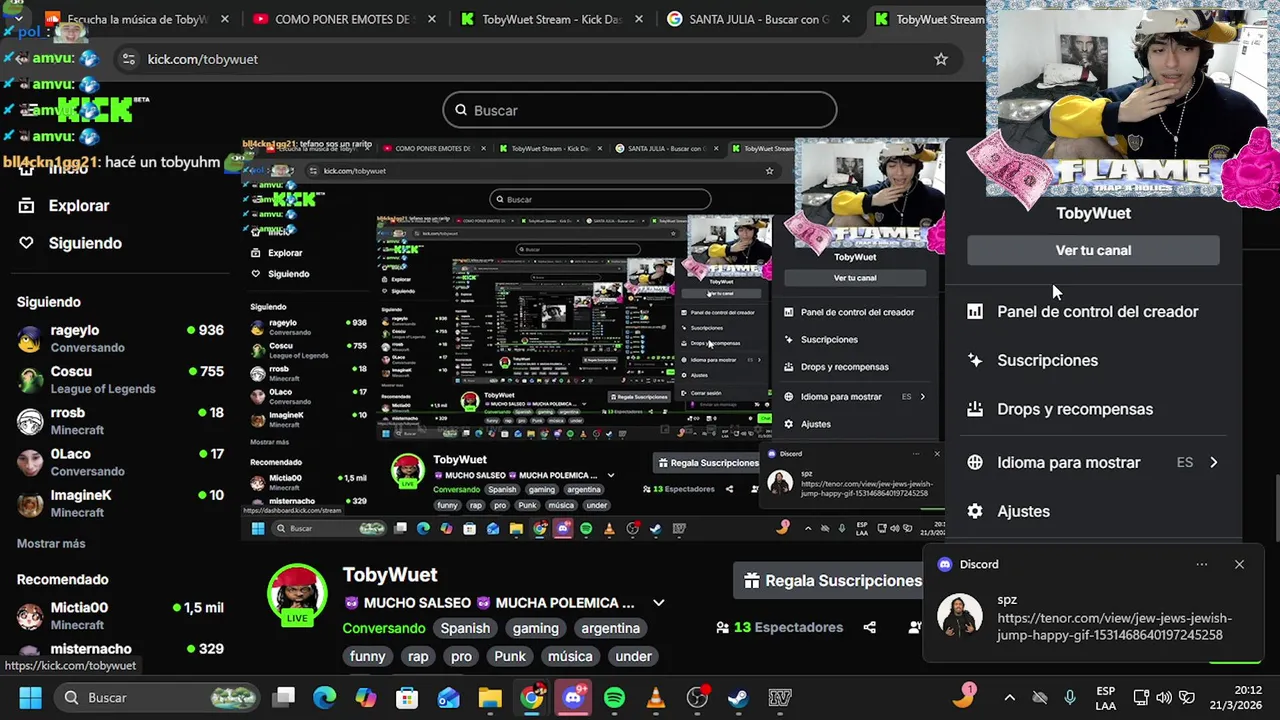This screenshot has width=1280, height=720.
Task: Select the funny tag
Action: pyautogui.click(x=367, y=656)
